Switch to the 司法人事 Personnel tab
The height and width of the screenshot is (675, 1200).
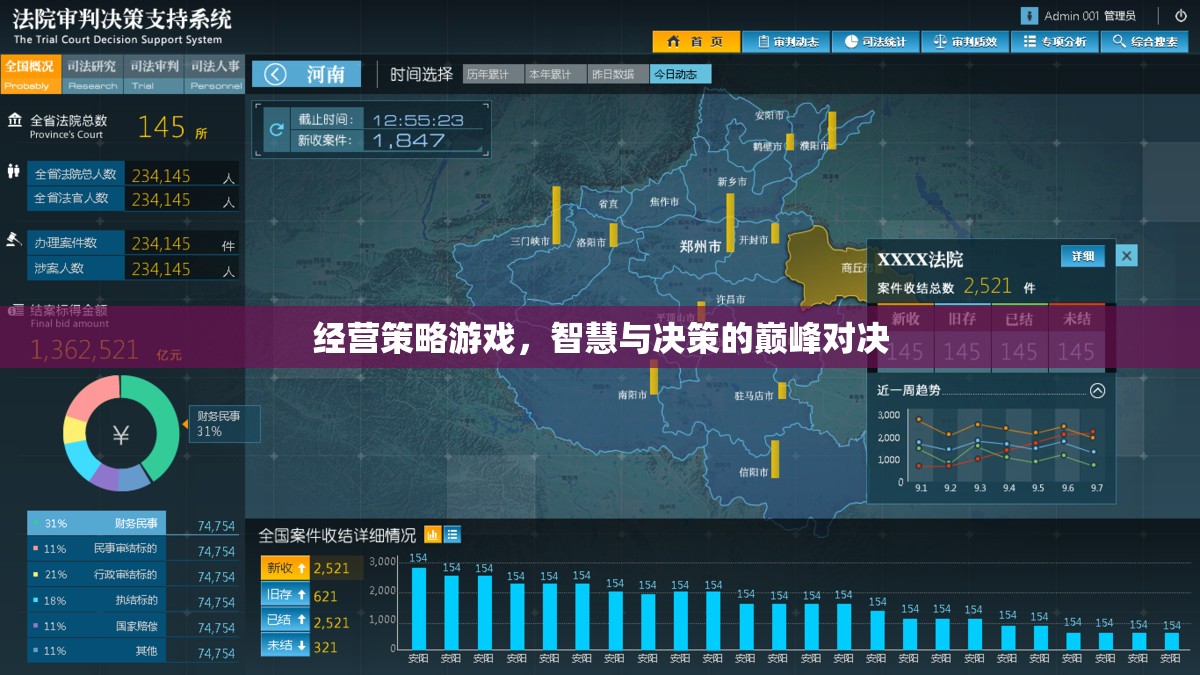pos(215,73)
